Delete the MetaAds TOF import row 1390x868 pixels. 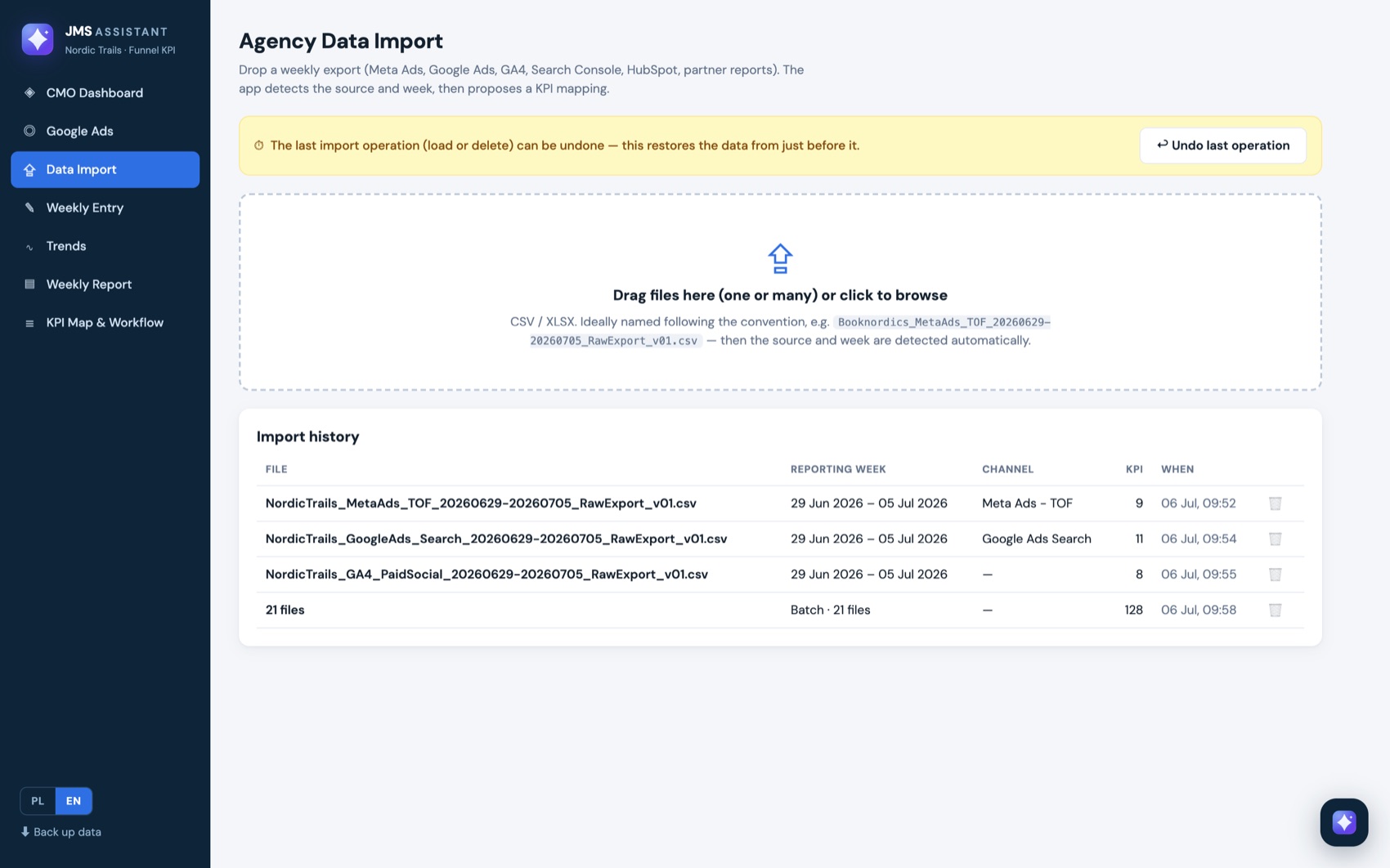point(1275,503)
